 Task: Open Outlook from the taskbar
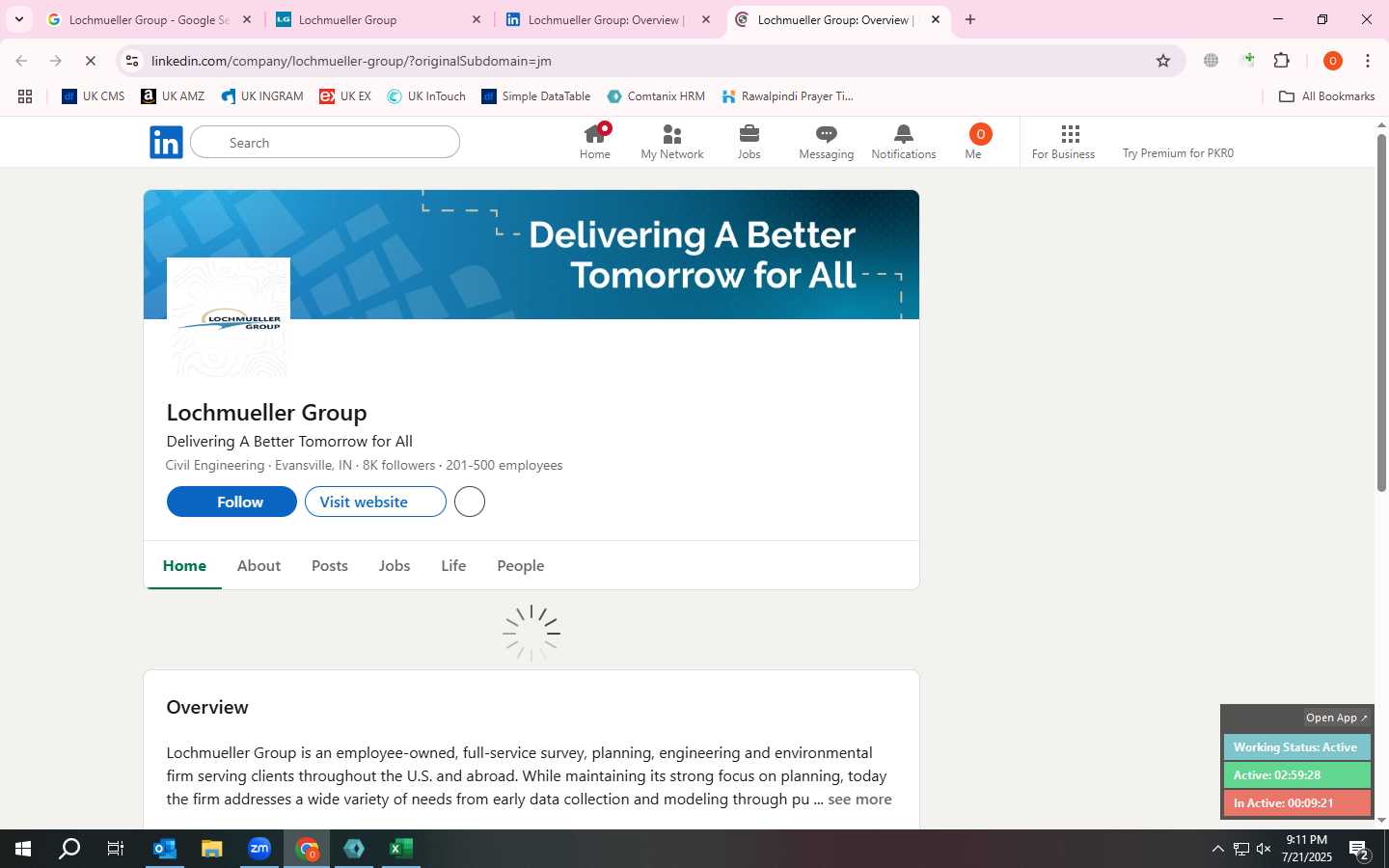165,849
